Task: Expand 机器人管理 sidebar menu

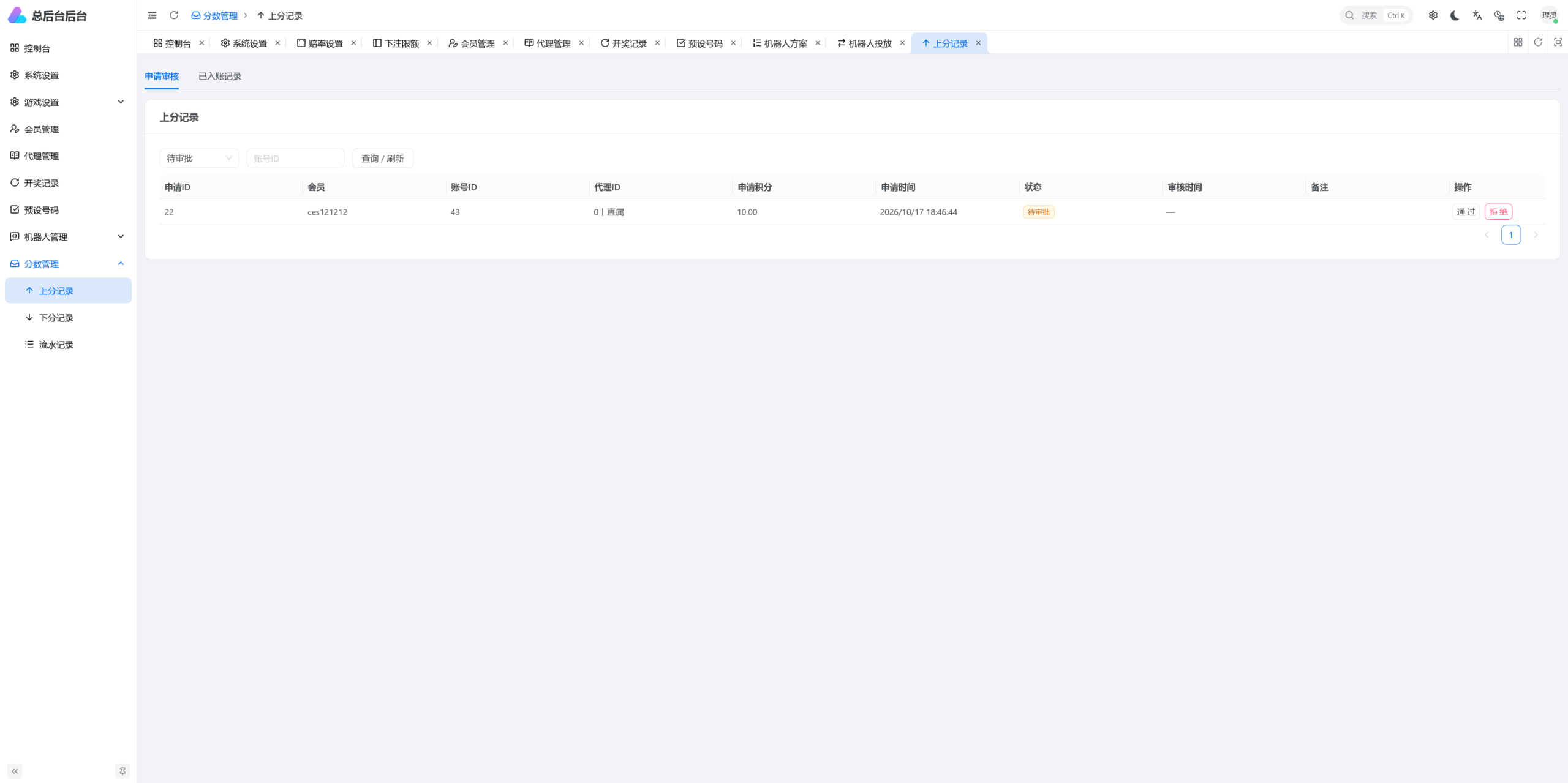Action: tap(68, 237)
